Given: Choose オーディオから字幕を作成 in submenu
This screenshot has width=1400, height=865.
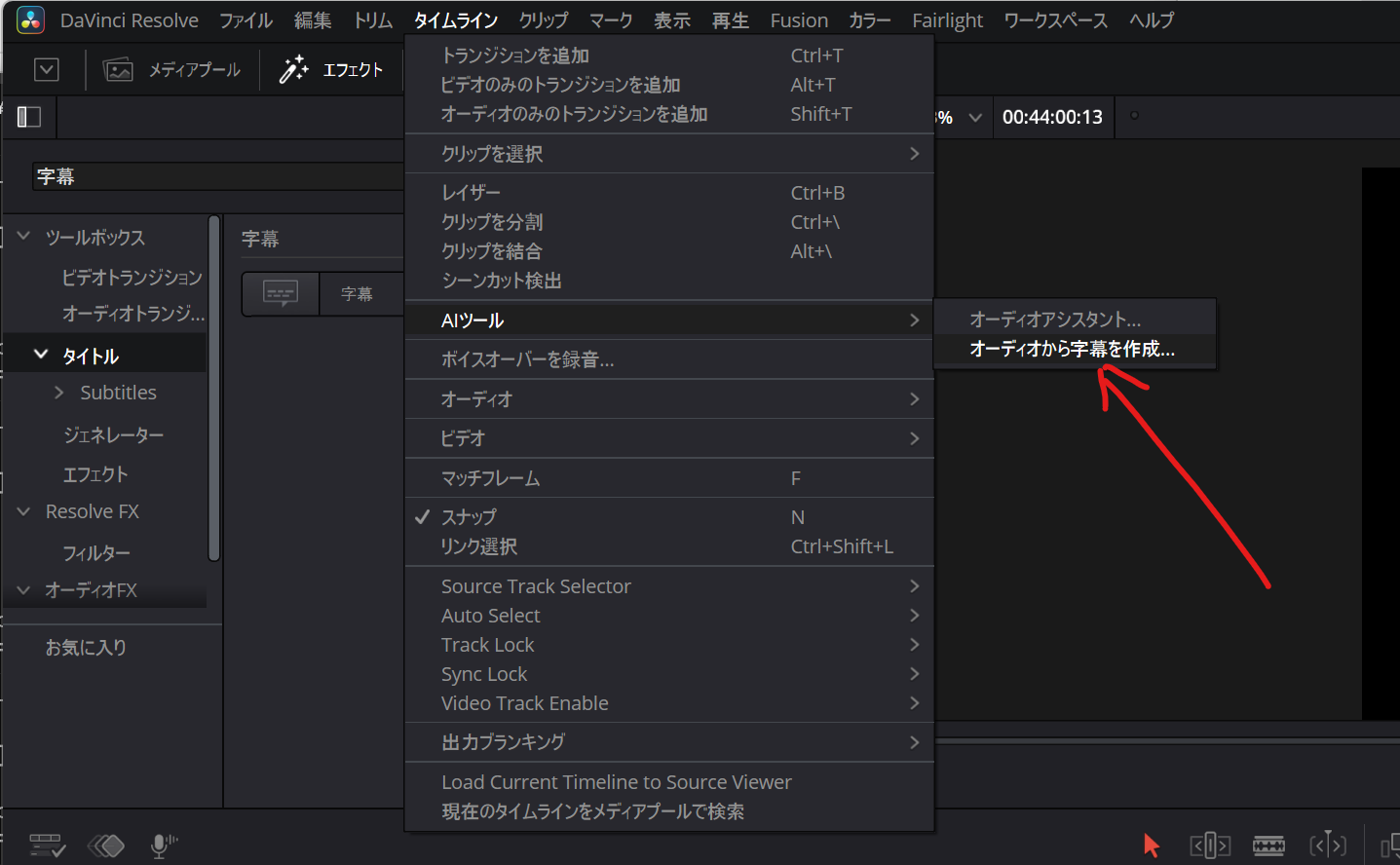Looking at the screenshot, I should pos(1072,349).
